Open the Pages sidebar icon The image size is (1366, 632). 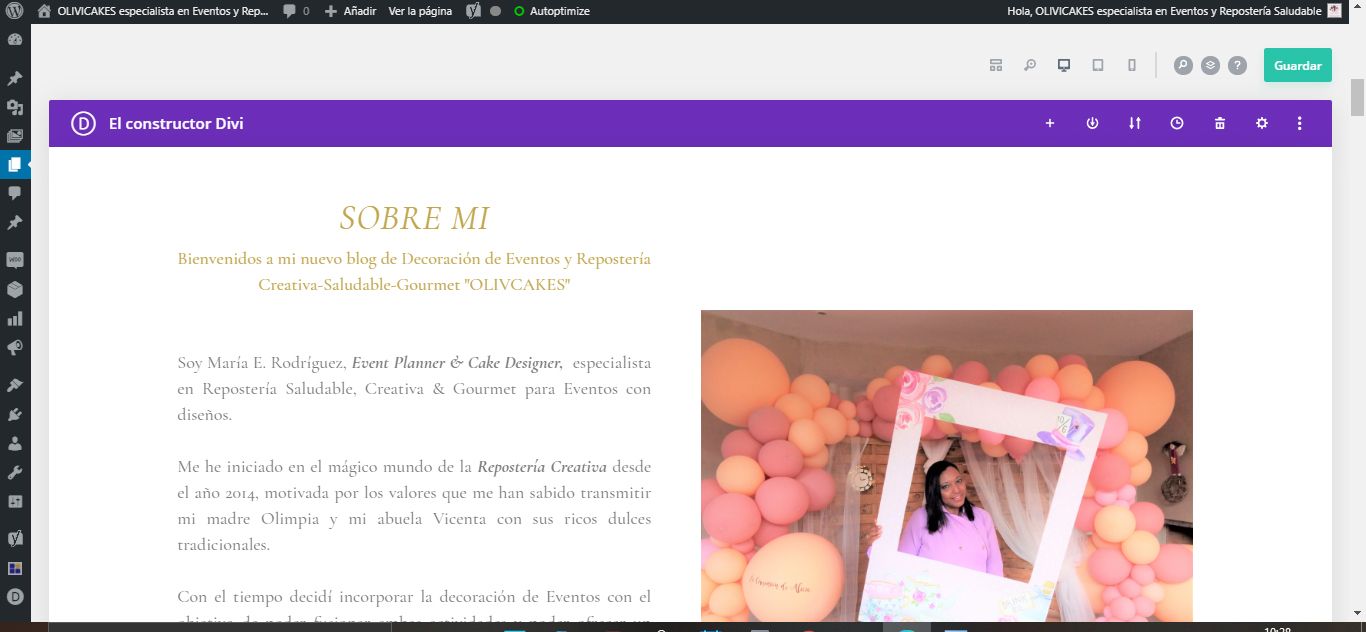(15, 164)
